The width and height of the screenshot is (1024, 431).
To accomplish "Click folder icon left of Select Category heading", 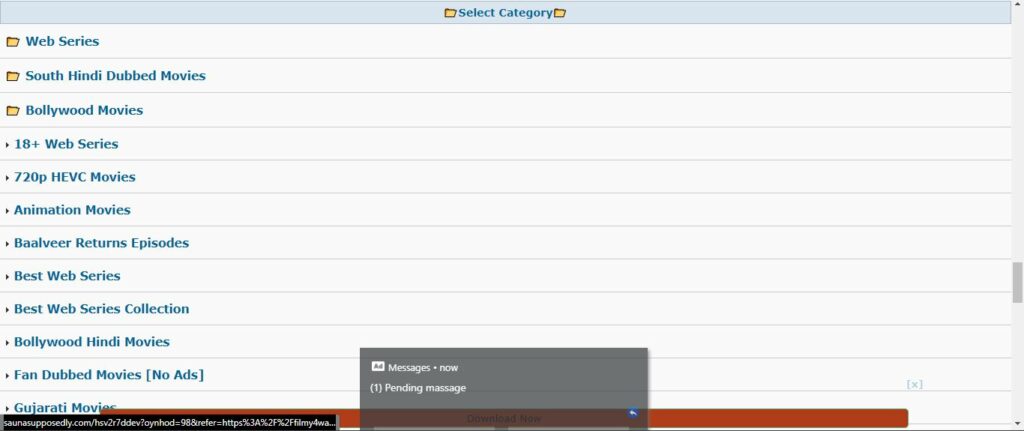I will tap(451, 13).
